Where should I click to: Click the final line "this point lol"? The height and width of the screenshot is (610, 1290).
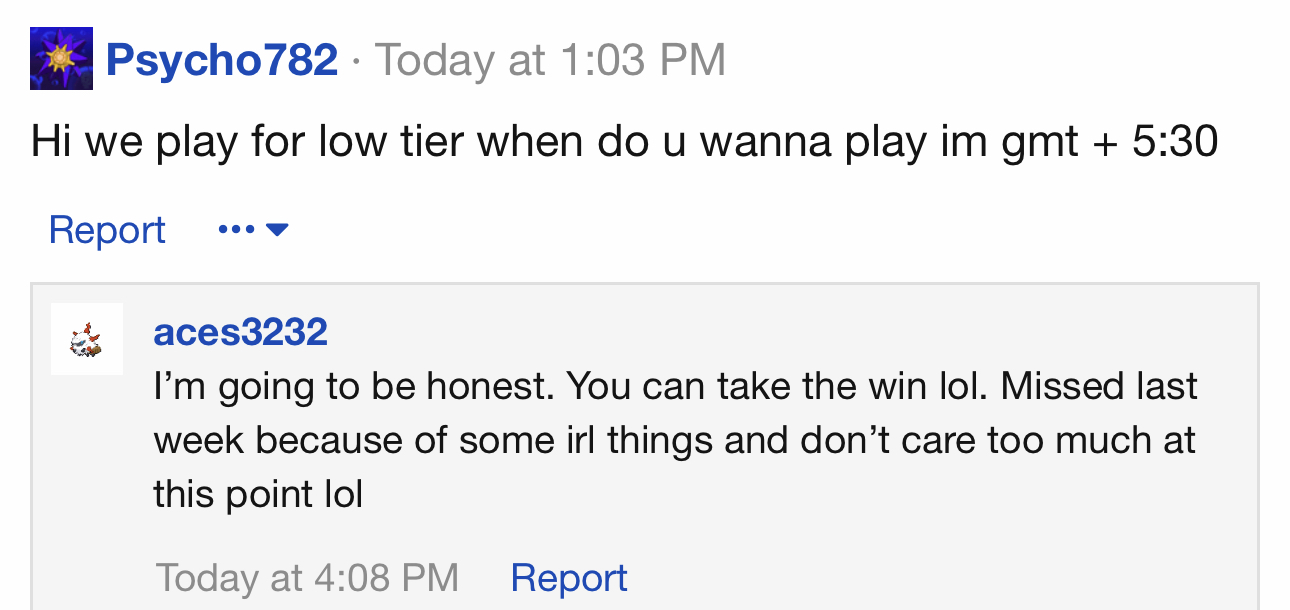pyautogui.click(x=258, y=494)
